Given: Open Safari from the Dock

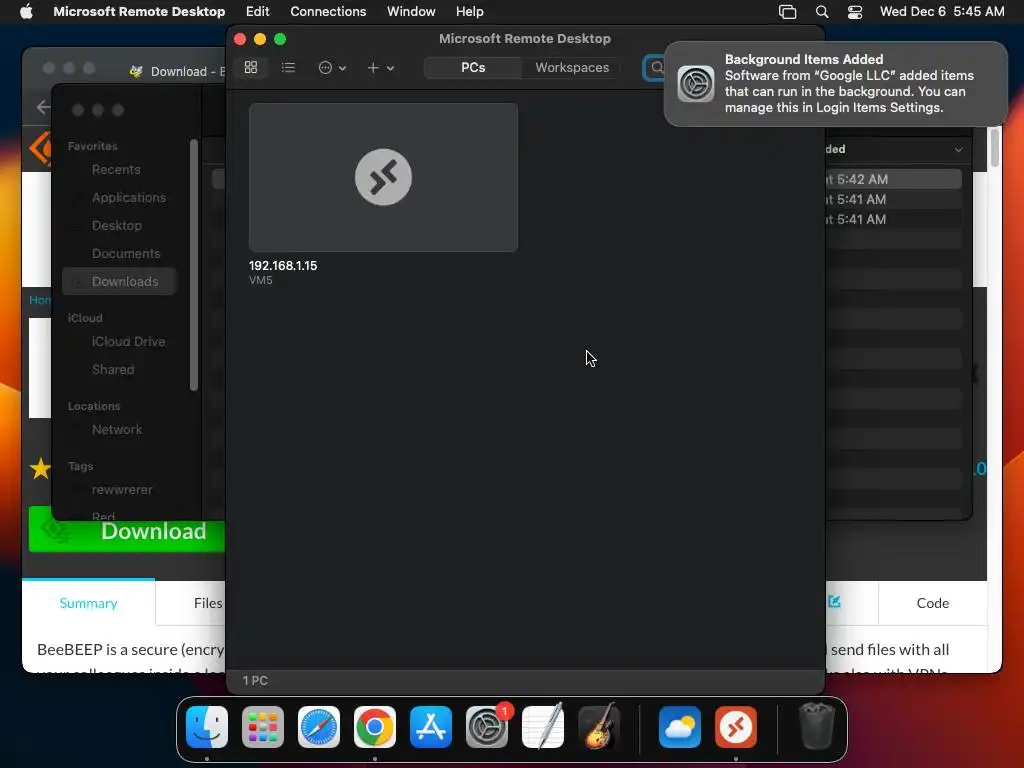Looking at the screenshot, I should (319, 727).
